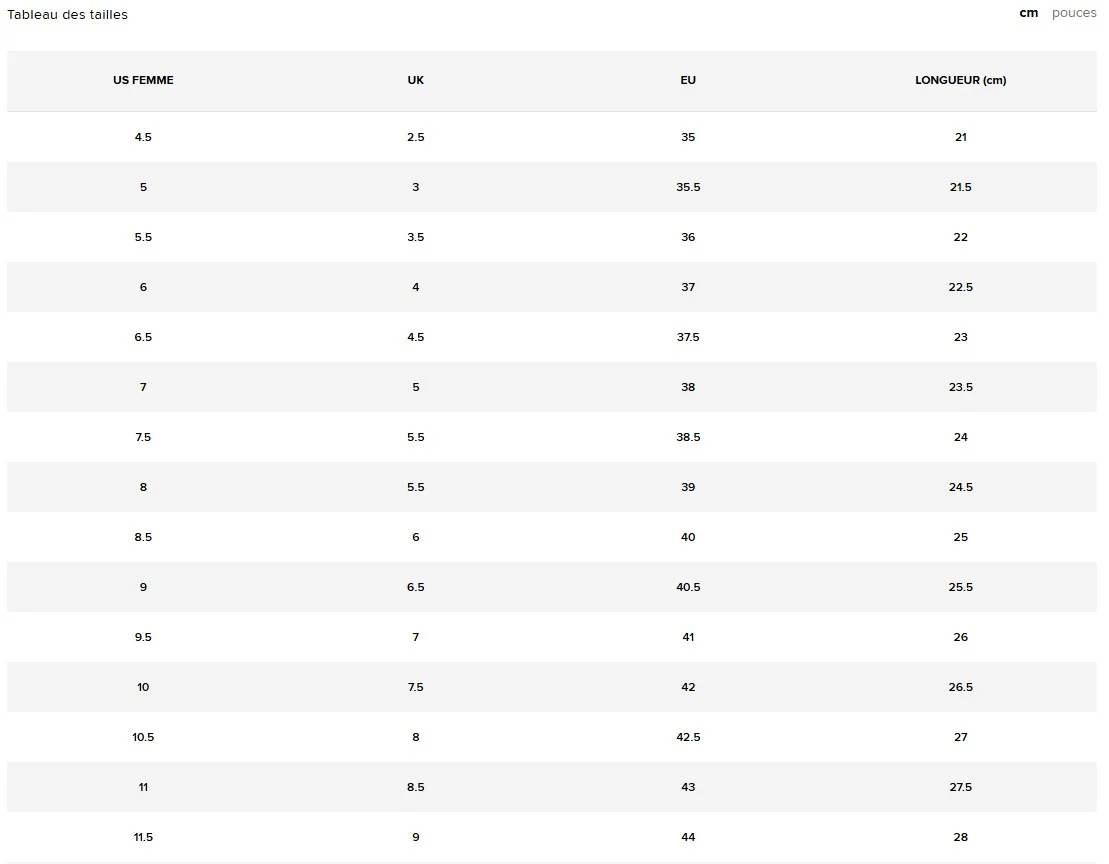1109x864 pixels.
Task: Select EU size 38 cell
Action: [x=688, y=387]
